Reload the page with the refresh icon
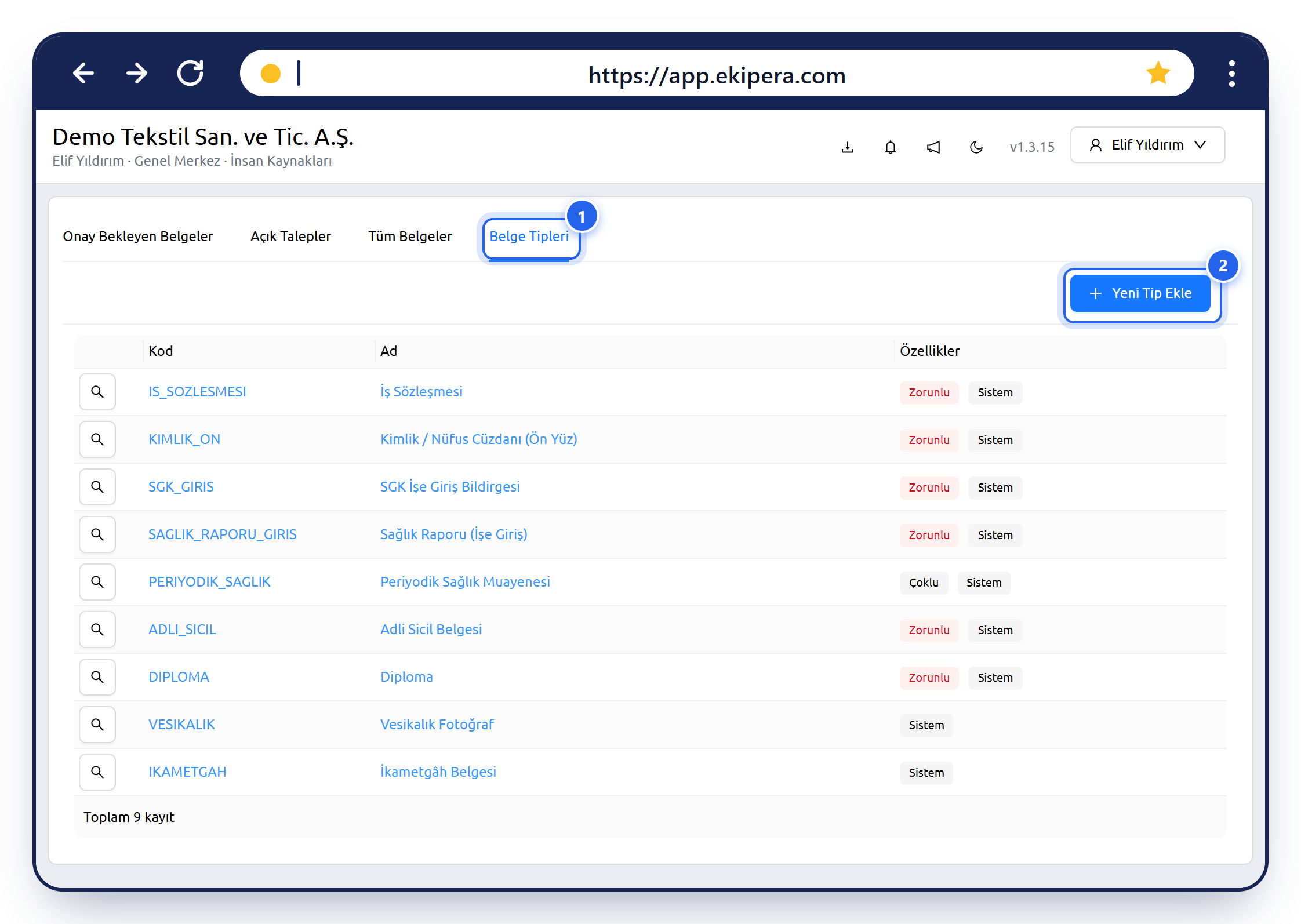The height and width of the screenshot is (924, 1301). click(x=191, y=73)
